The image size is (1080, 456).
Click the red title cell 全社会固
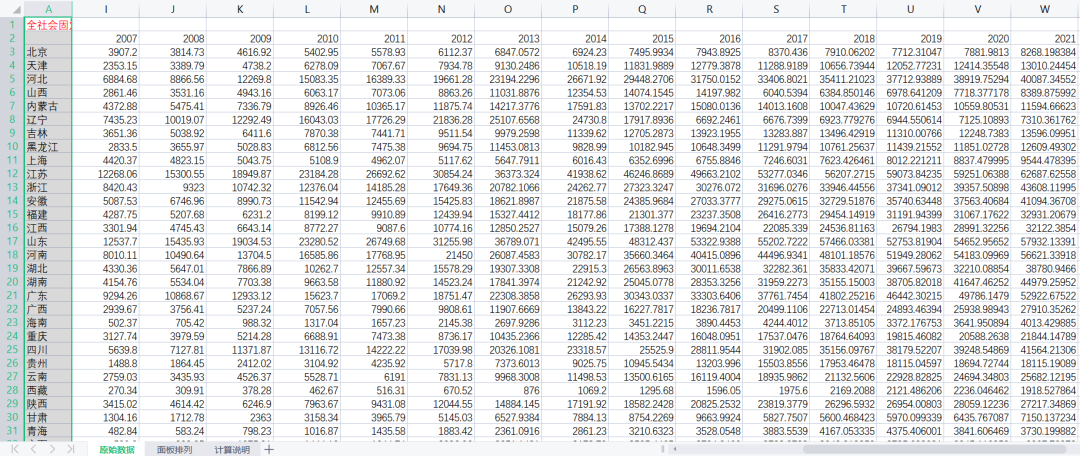coord(48,24)
